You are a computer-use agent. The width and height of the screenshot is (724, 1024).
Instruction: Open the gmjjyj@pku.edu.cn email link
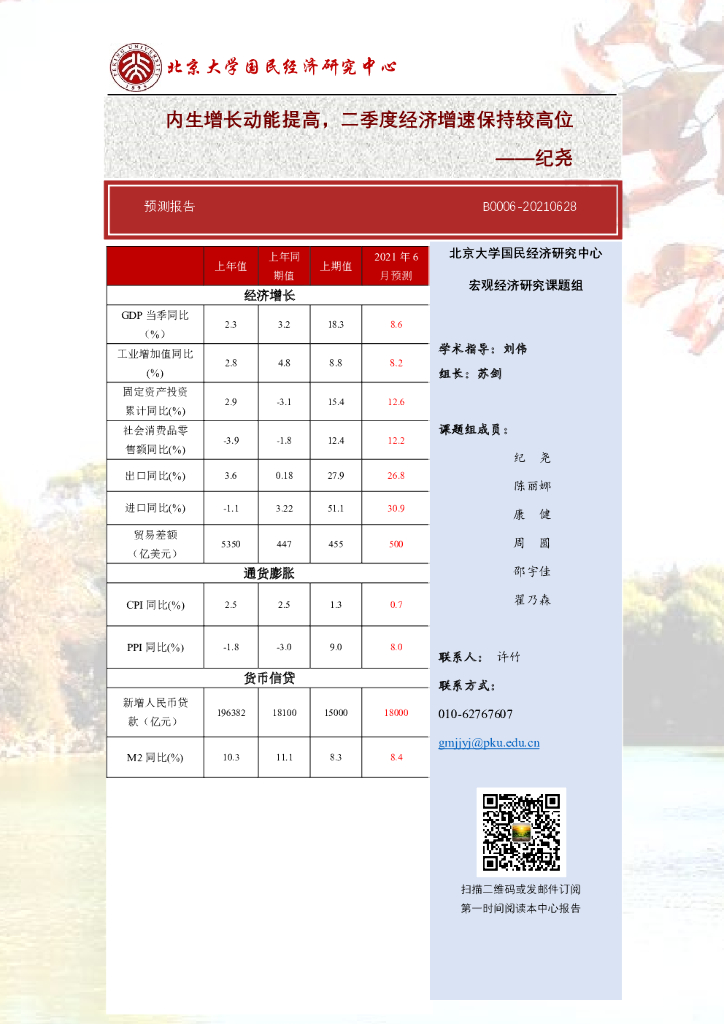(489, 743)
